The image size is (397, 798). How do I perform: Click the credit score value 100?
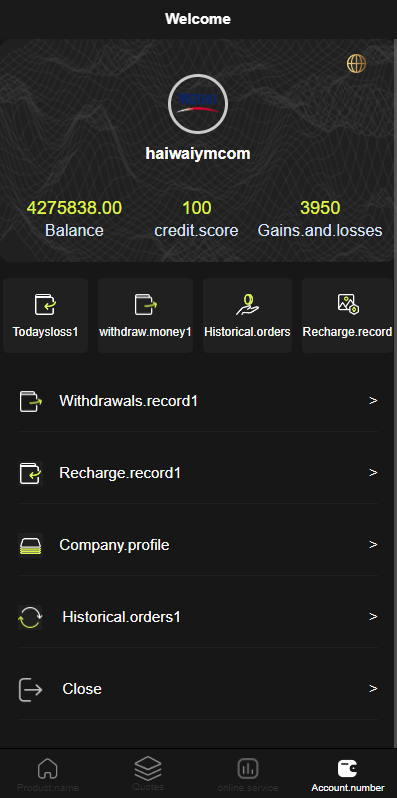[x=197, y=208]
